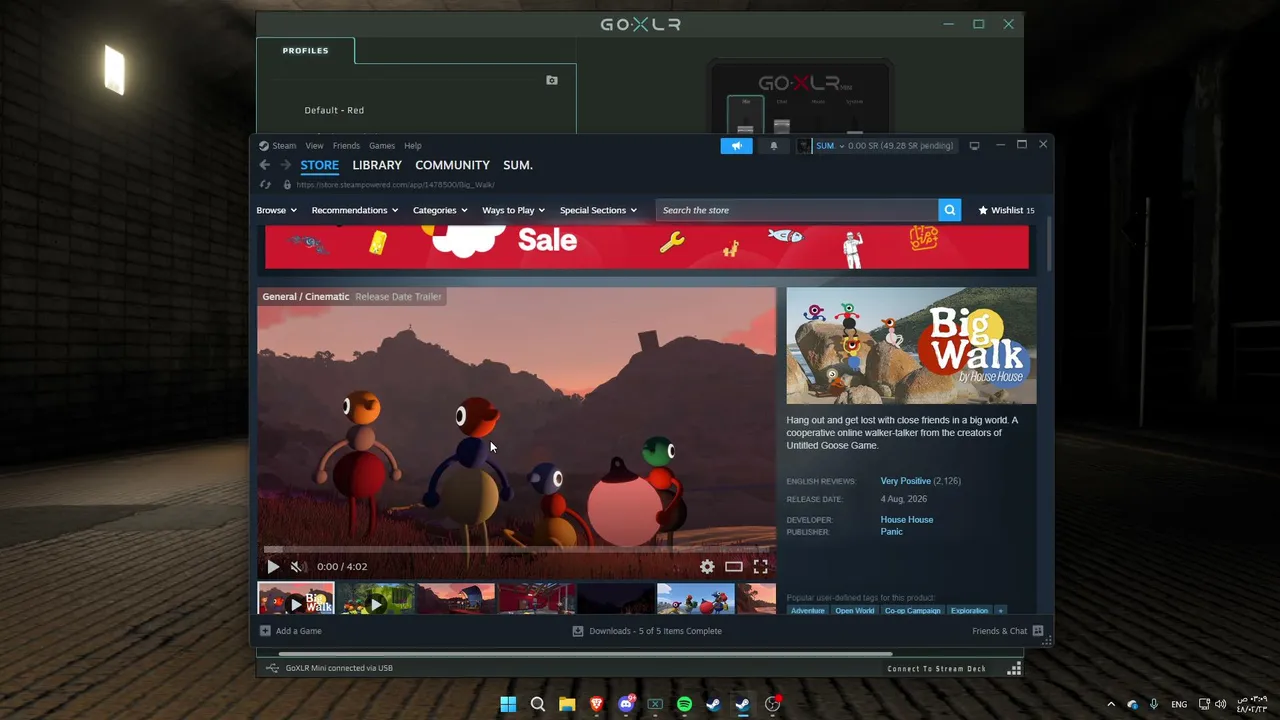Click the Sale banner
The width and height of the screenshot is (1280, 720).
pos(647,247)
